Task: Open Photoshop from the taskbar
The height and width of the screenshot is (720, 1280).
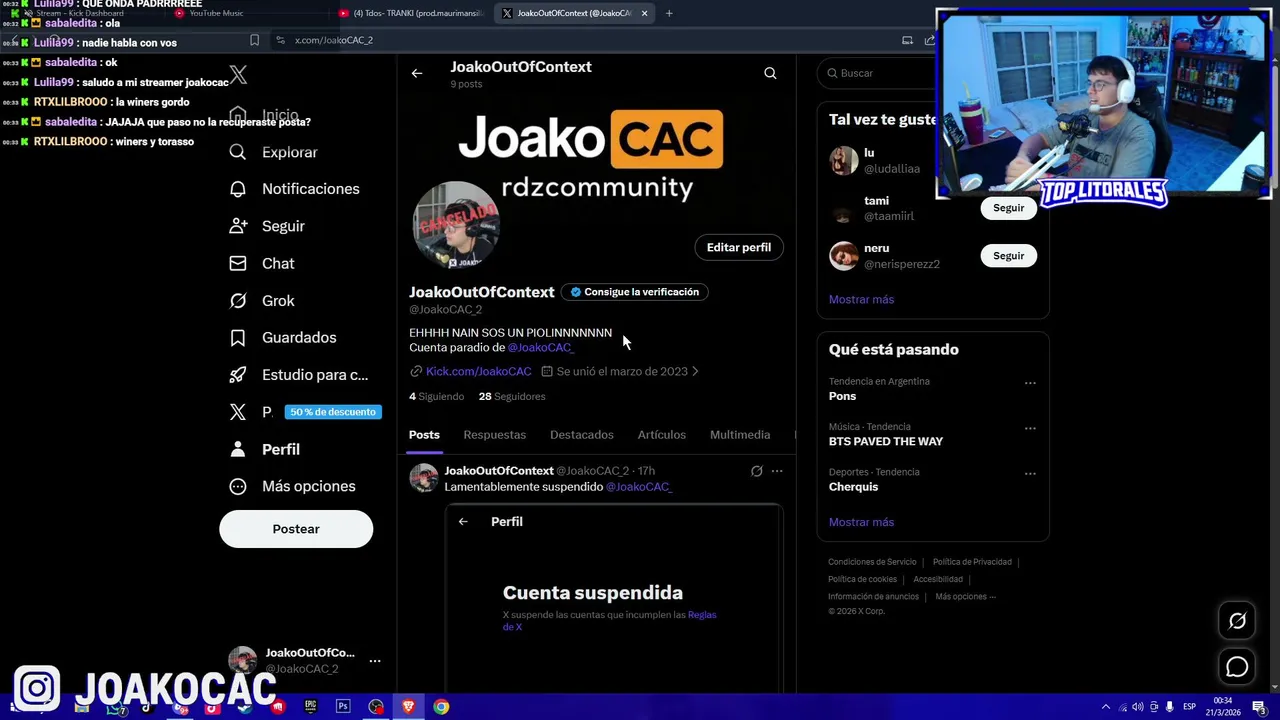Action: [343, 707]
